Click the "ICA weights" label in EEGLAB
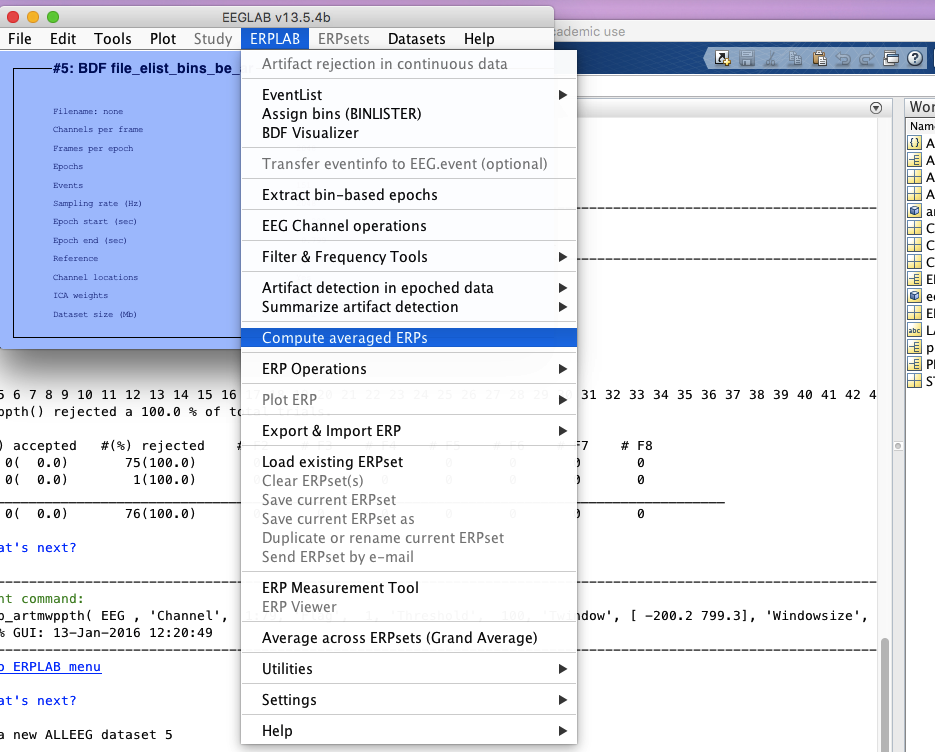The width and height of the screenshot is (935, 752). tap(81, 295)
